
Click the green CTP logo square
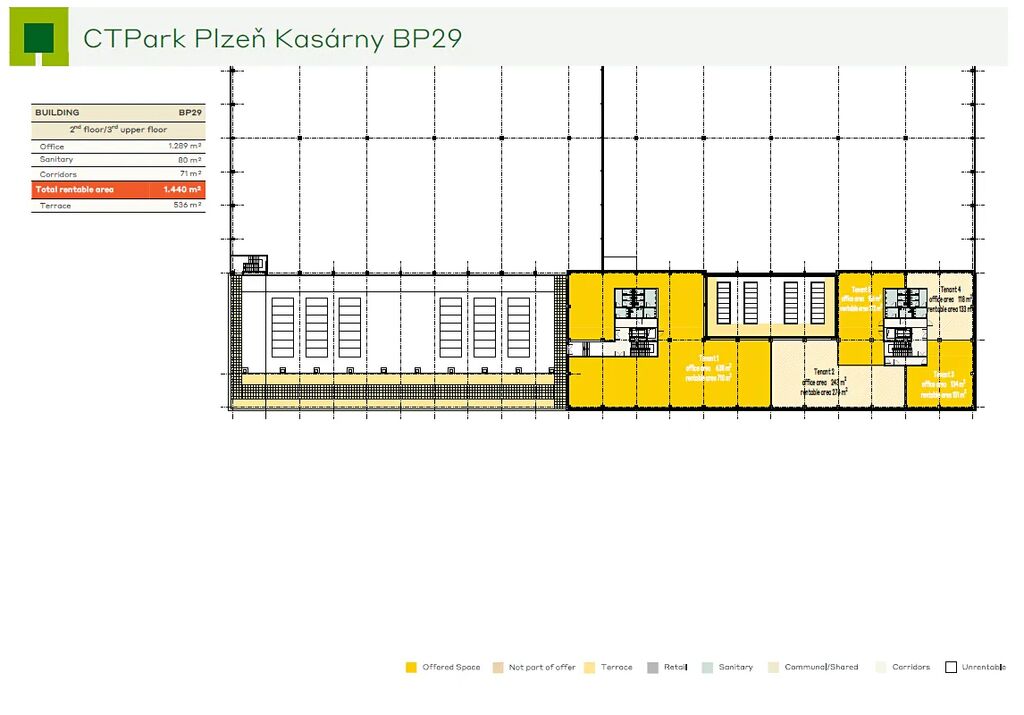[x=39, y=37]
